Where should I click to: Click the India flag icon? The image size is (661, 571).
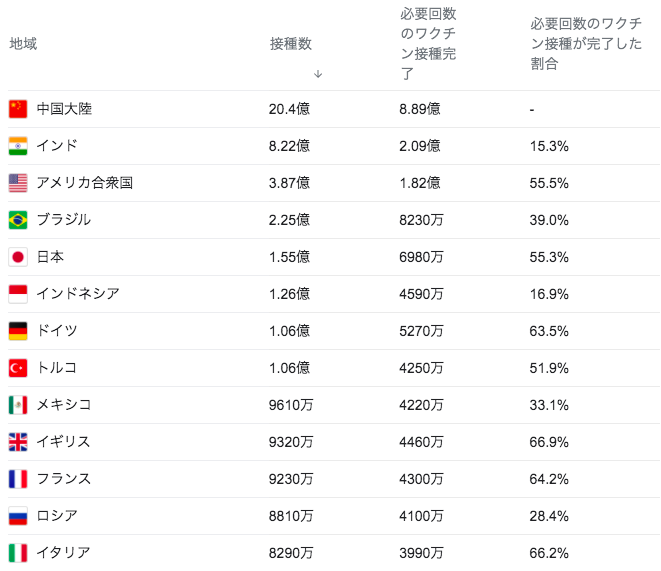[x=18, y=146]
